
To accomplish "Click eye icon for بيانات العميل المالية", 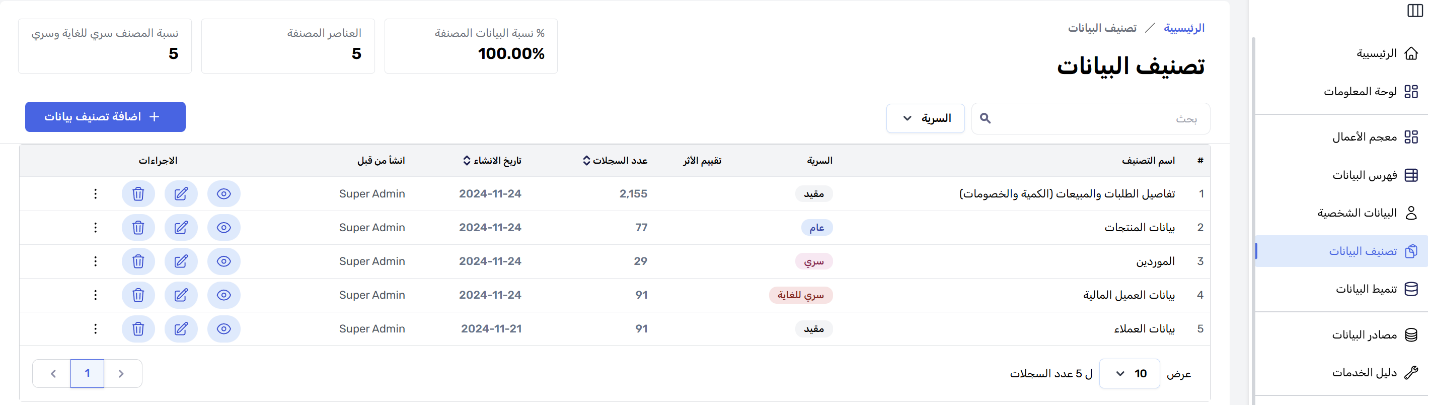I will tap(224, 295).
